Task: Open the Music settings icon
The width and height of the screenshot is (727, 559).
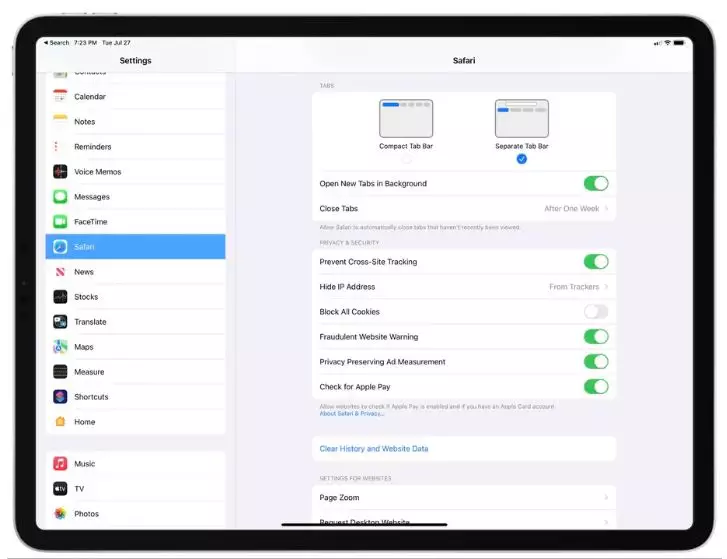Action: (60, 464)
